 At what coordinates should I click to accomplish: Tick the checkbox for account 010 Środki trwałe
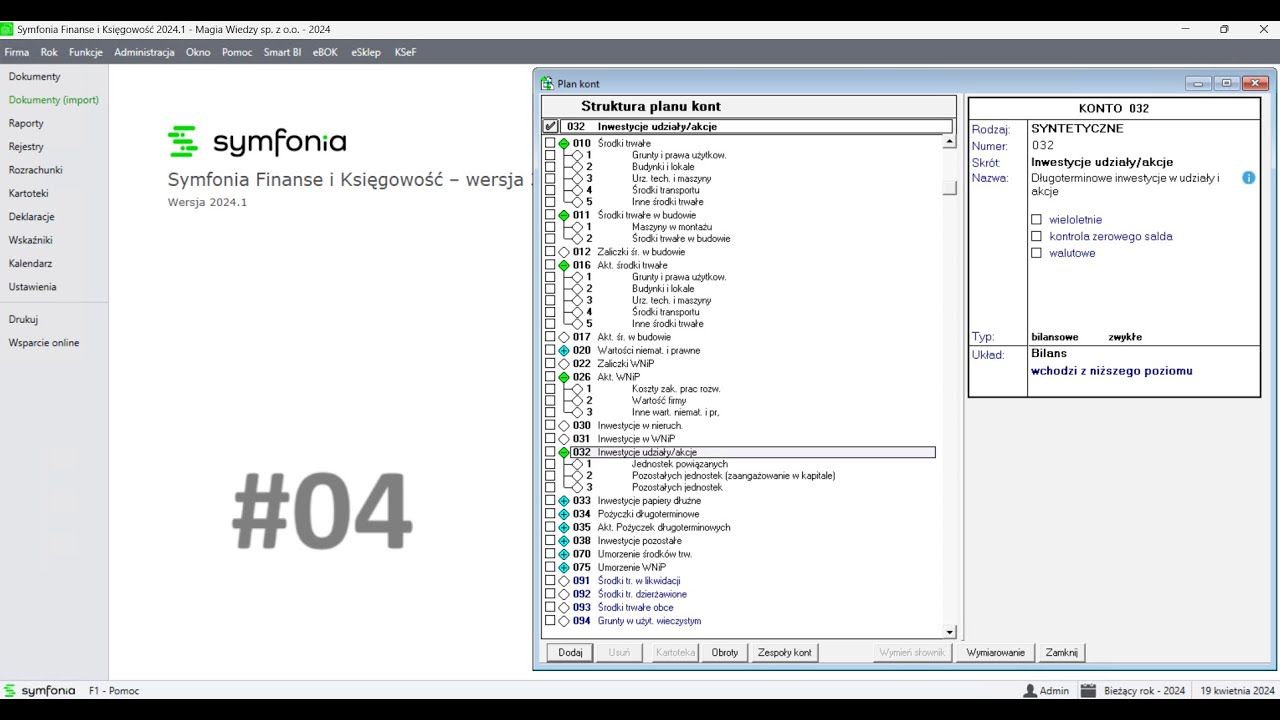point(550,144)
